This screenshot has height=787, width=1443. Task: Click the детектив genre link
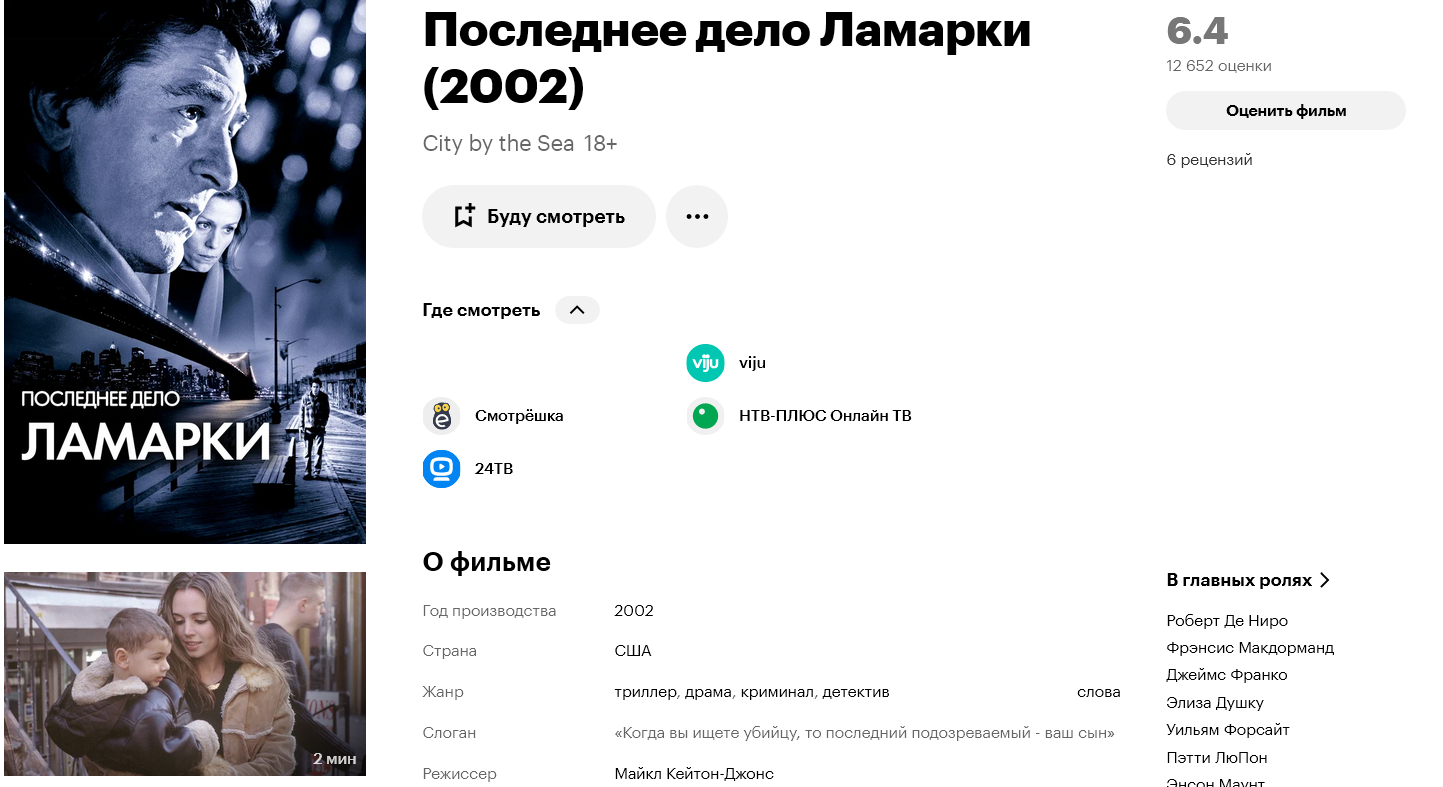click(855, 692)
